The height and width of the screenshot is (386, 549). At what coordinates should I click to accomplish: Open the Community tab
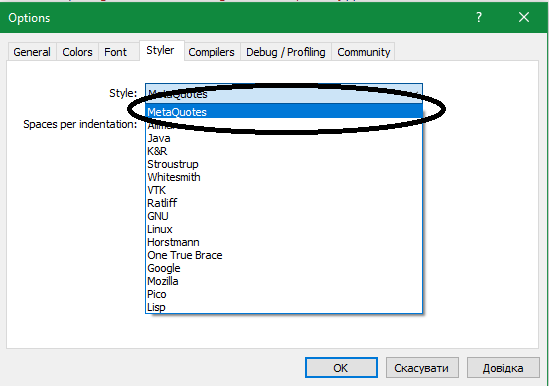click(x=363, y=52)
